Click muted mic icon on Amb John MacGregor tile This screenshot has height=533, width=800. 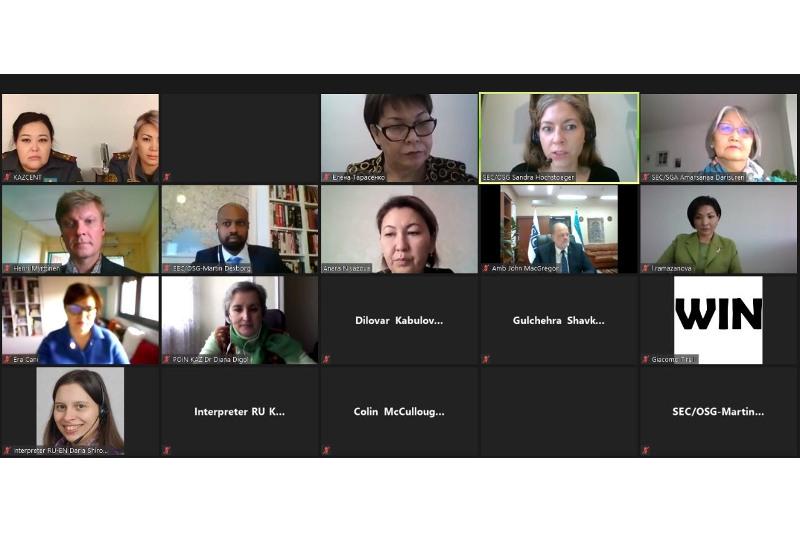click(x=486, y=268)
